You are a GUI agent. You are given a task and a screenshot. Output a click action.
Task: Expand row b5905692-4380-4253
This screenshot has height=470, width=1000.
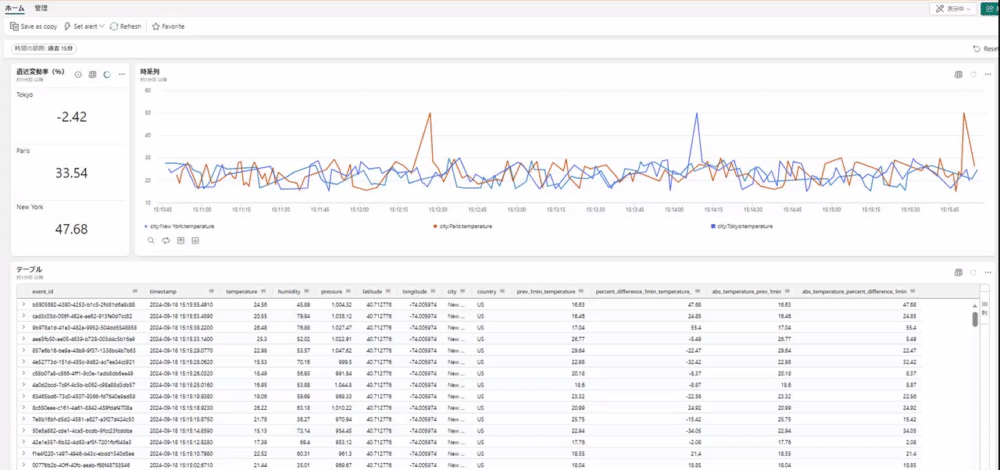click(x=24, y=305)
